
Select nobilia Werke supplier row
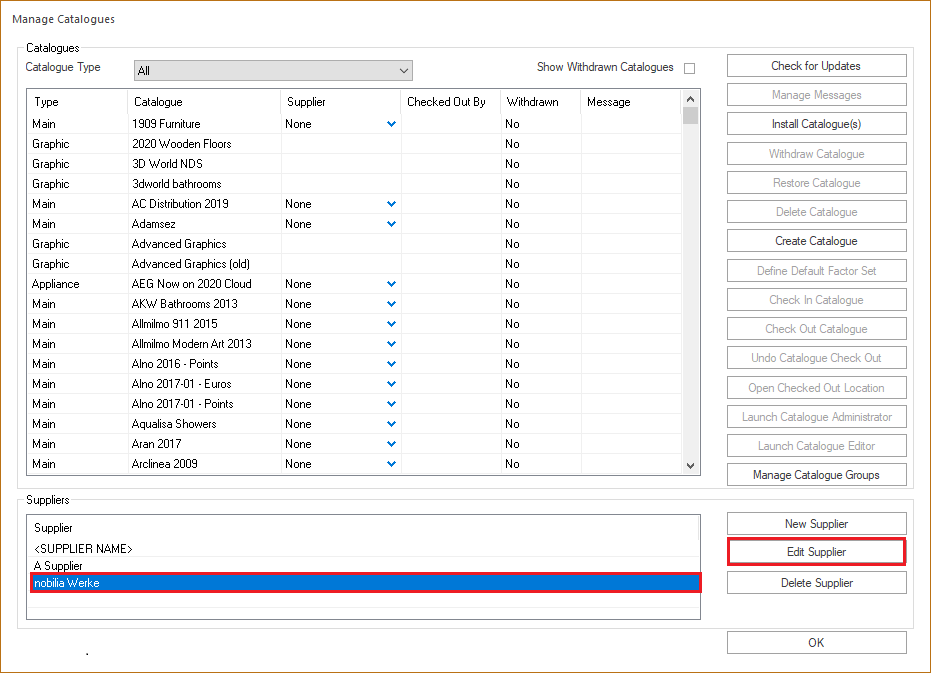click(366, 583)
